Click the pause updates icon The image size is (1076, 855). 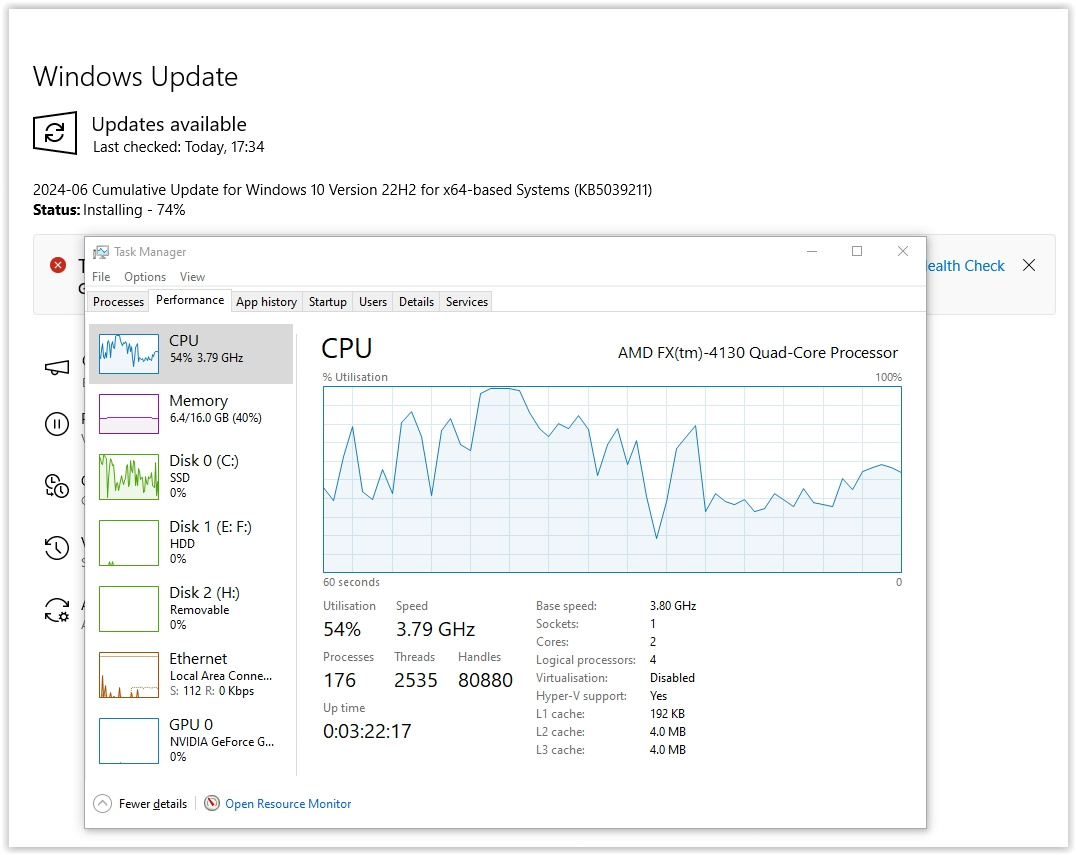coord(57,423)
